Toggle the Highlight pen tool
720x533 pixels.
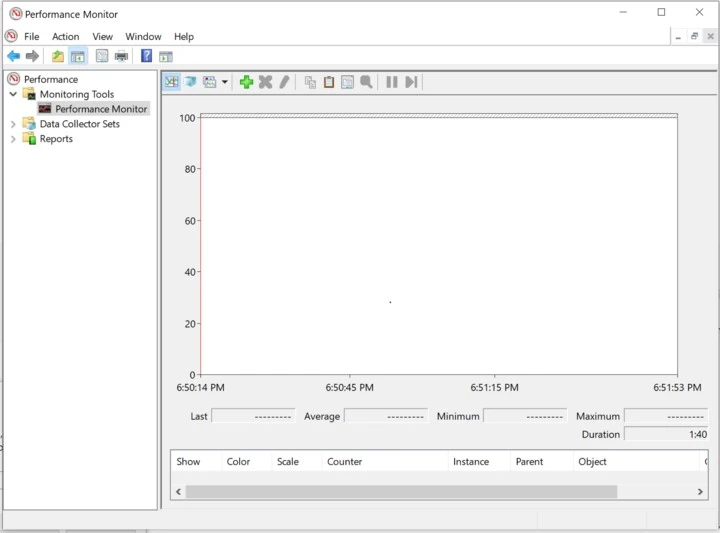284,82
